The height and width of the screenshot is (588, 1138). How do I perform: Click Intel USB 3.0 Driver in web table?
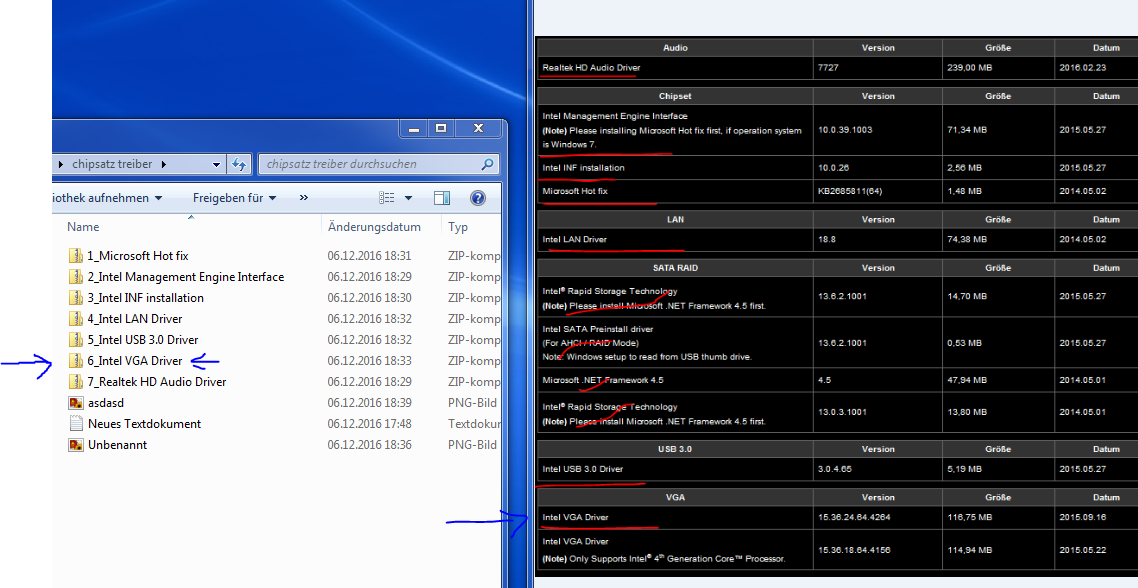click(583, 469)
